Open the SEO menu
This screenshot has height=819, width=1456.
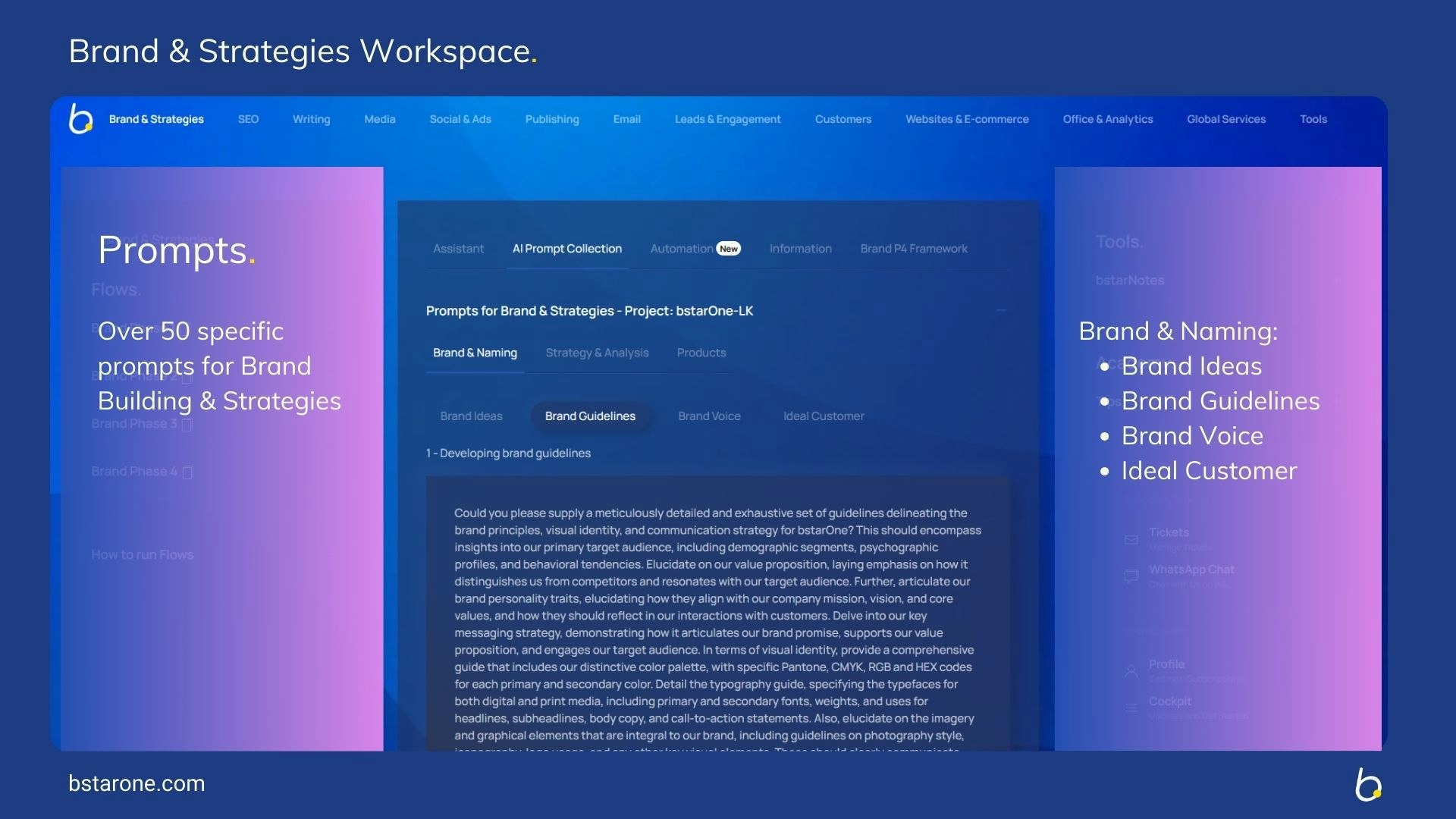click(248, 119)
